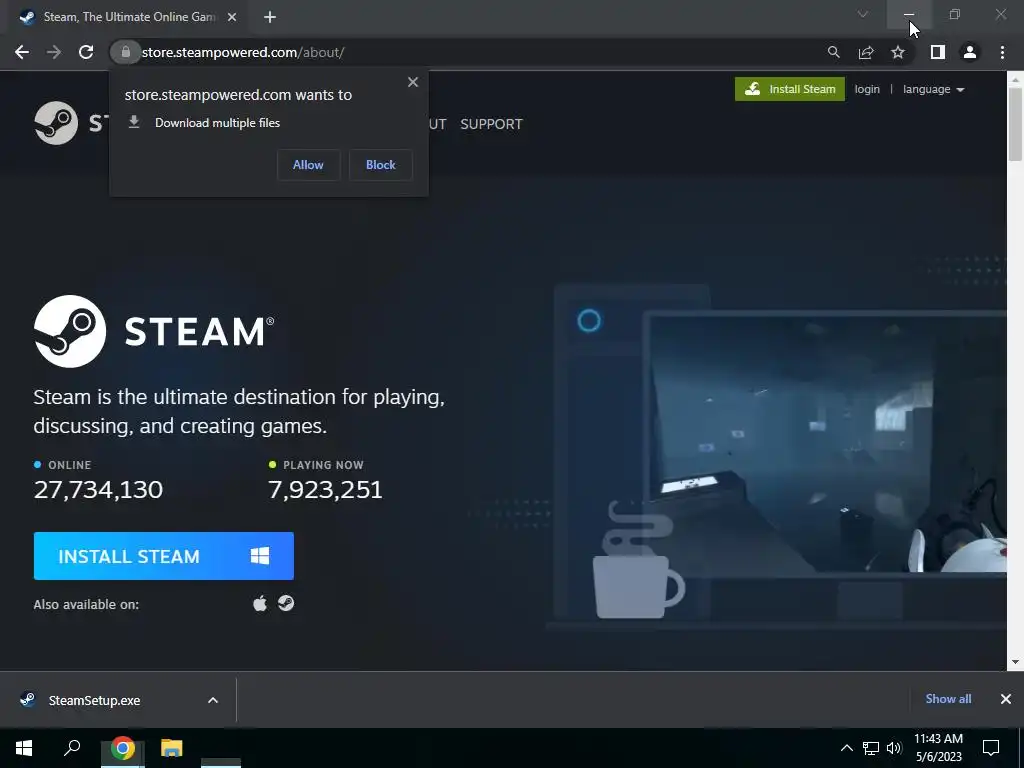Open the Windows Start menu

pyautogui.click(x=24, y=748)
